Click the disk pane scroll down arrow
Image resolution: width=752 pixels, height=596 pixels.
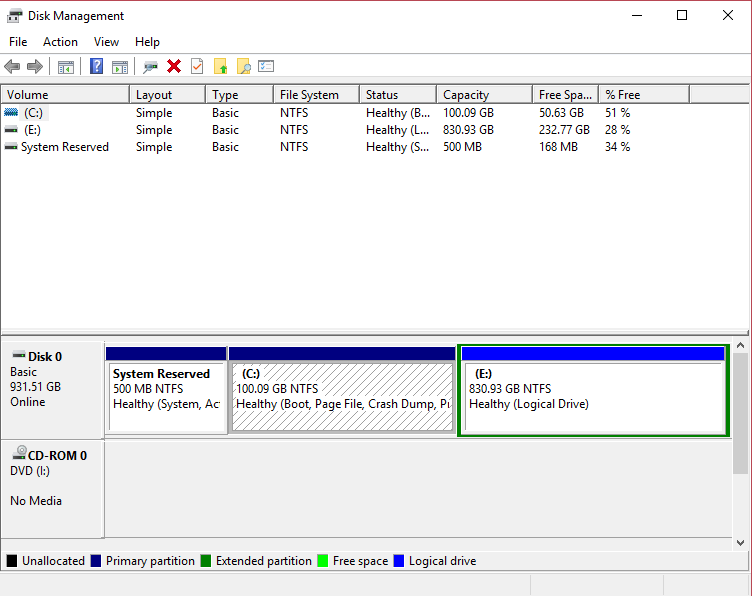tap(740, 543)
